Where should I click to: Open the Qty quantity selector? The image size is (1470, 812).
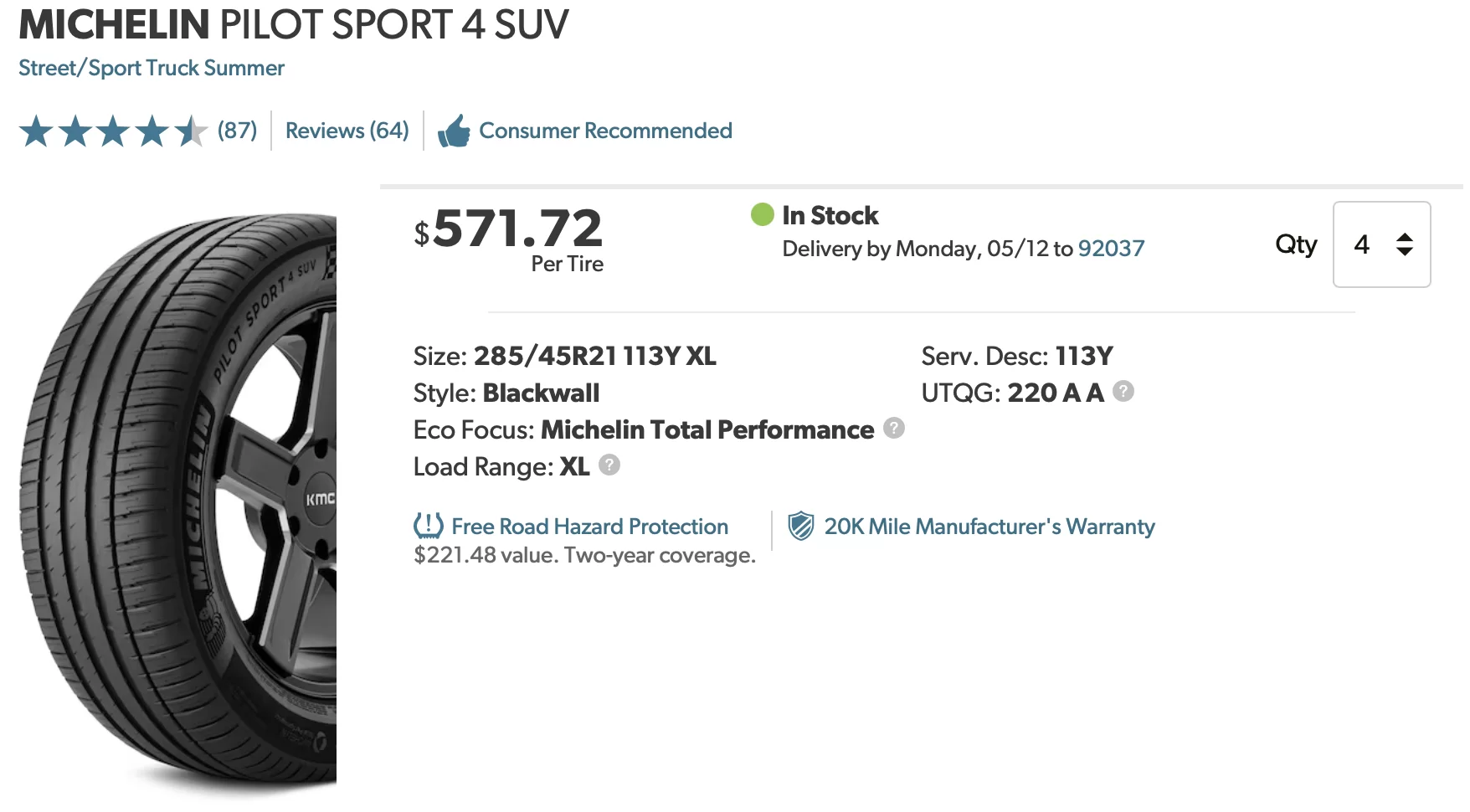pos(1381,244)
